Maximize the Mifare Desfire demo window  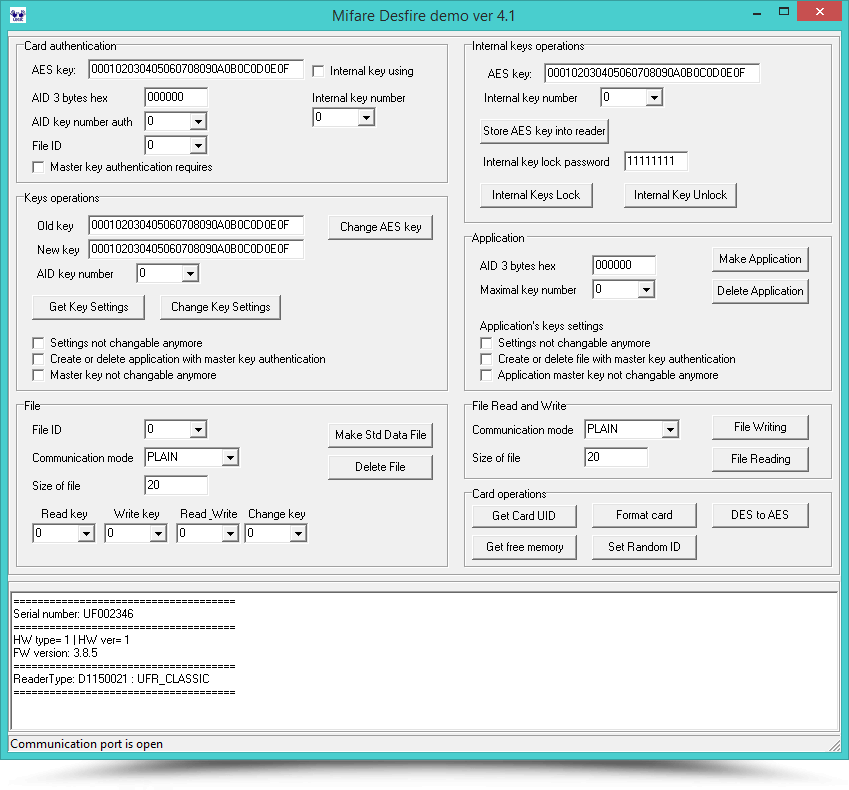[783, 12]
